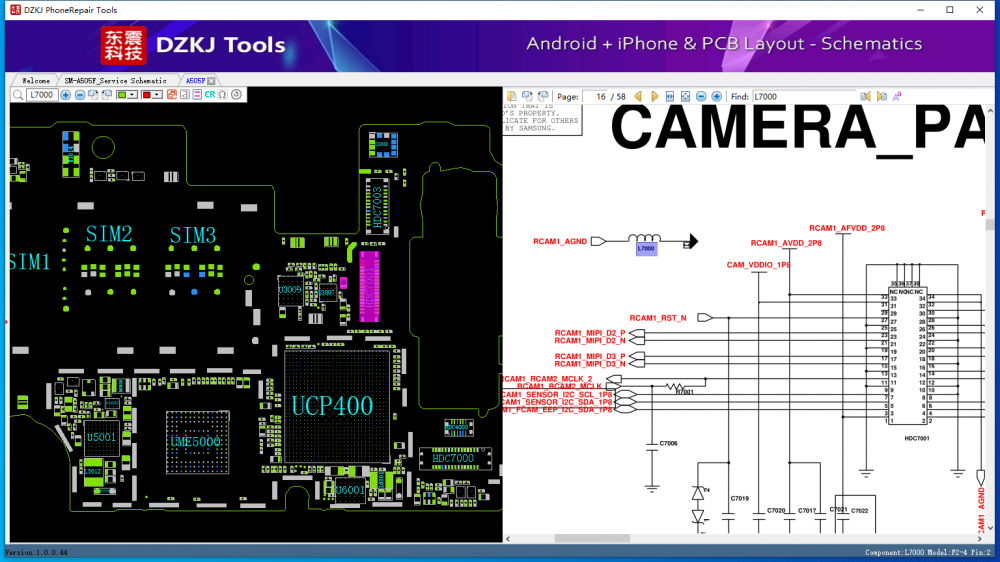Select the A505F tab
This screenshot has width=1000, height=562.
195,80
